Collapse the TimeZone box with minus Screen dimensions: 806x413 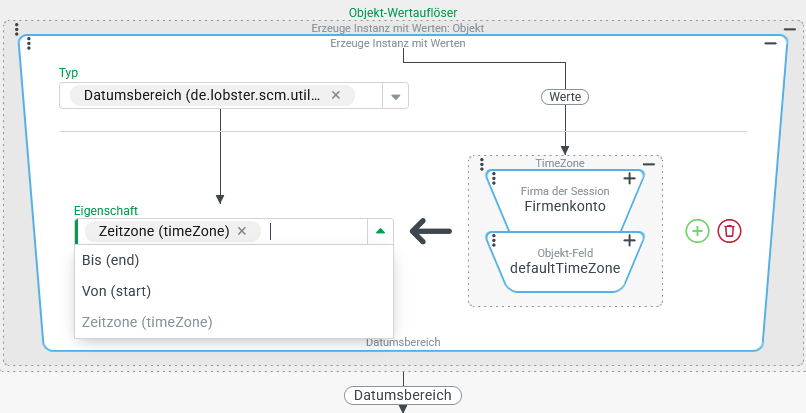(x=648, y=164)
